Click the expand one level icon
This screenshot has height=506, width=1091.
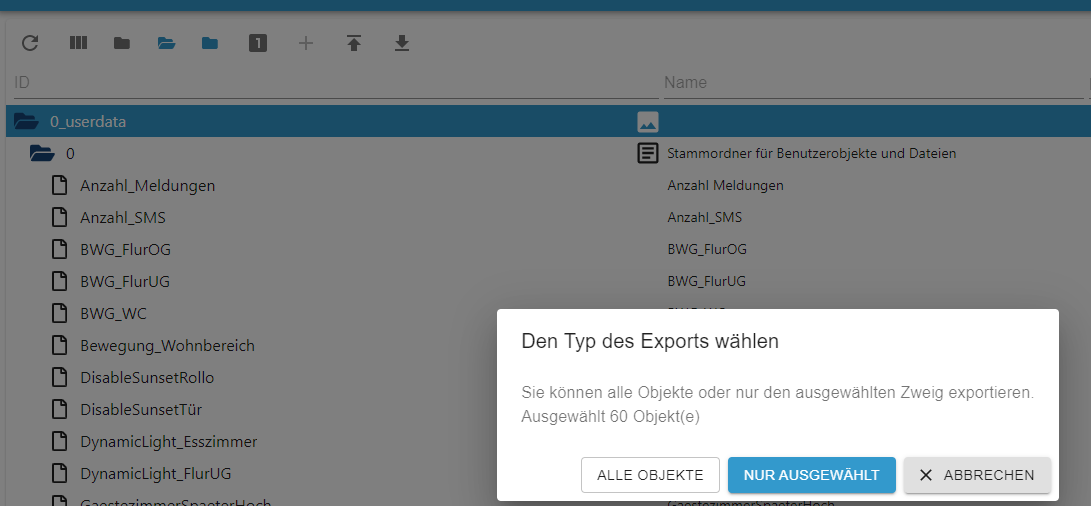coord(258,44)
